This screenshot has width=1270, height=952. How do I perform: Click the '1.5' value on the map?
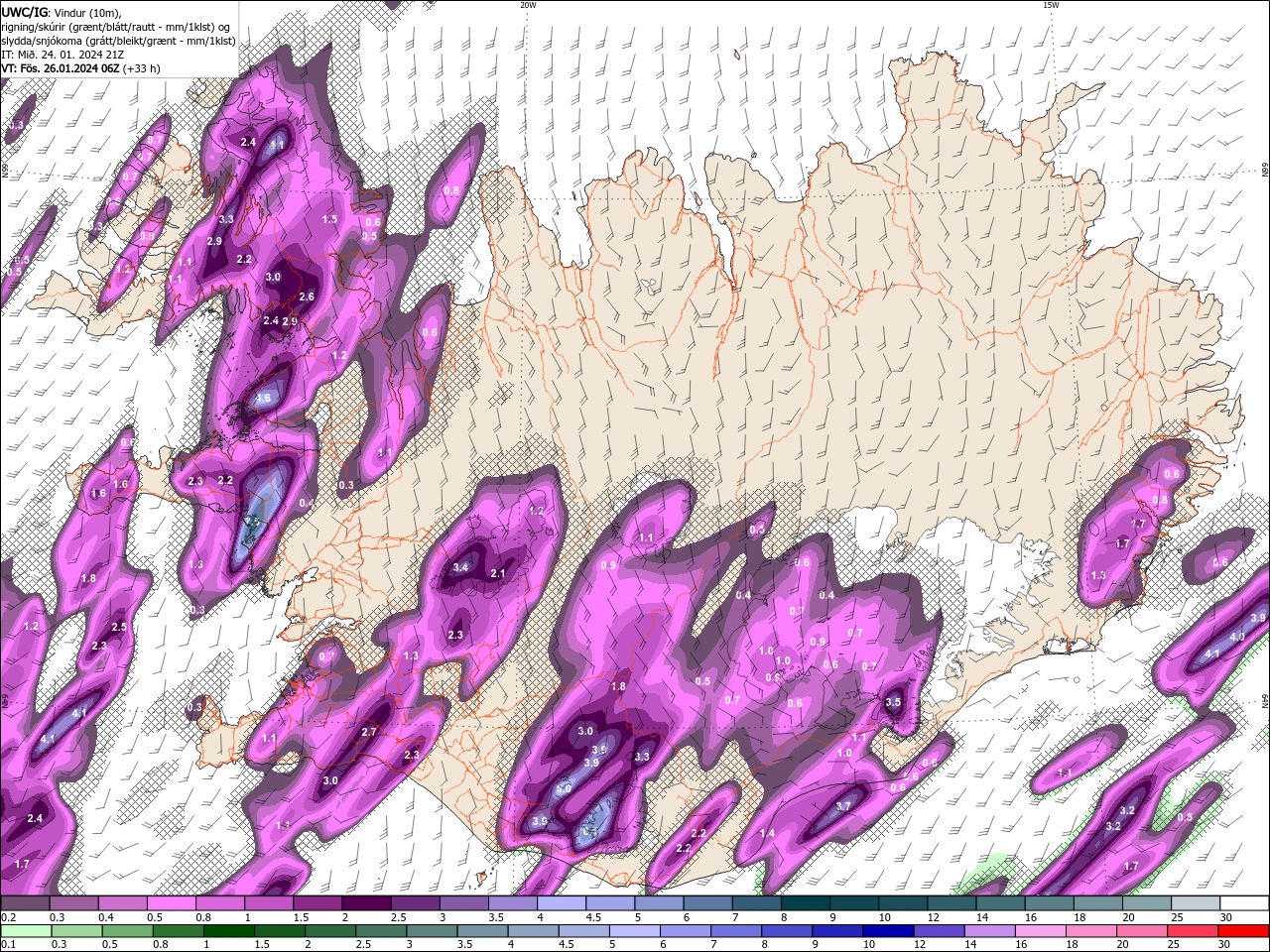point(329,219)
